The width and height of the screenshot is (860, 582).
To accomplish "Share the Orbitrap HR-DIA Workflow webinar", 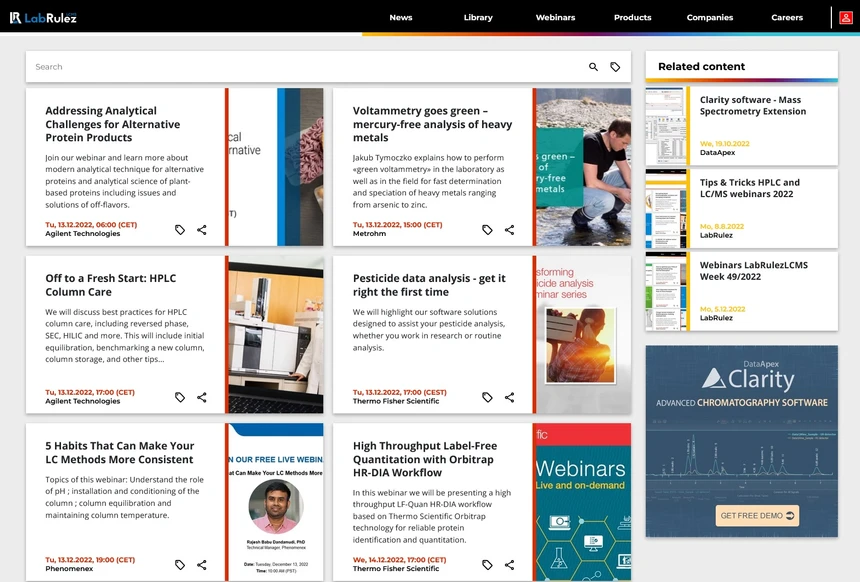I will coord(510,564).
